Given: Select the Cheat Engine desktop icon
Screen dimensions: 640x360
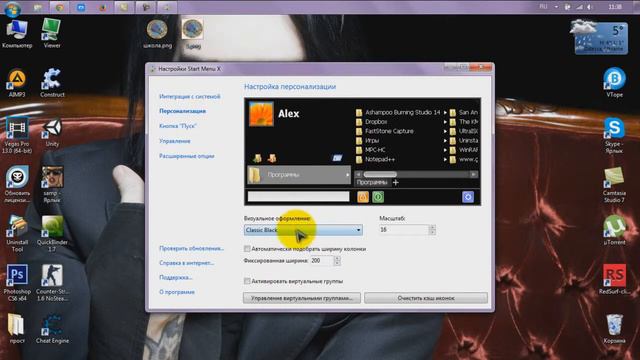Looking at the screenshot, I should pyautogui.click(x=52, y=329).
